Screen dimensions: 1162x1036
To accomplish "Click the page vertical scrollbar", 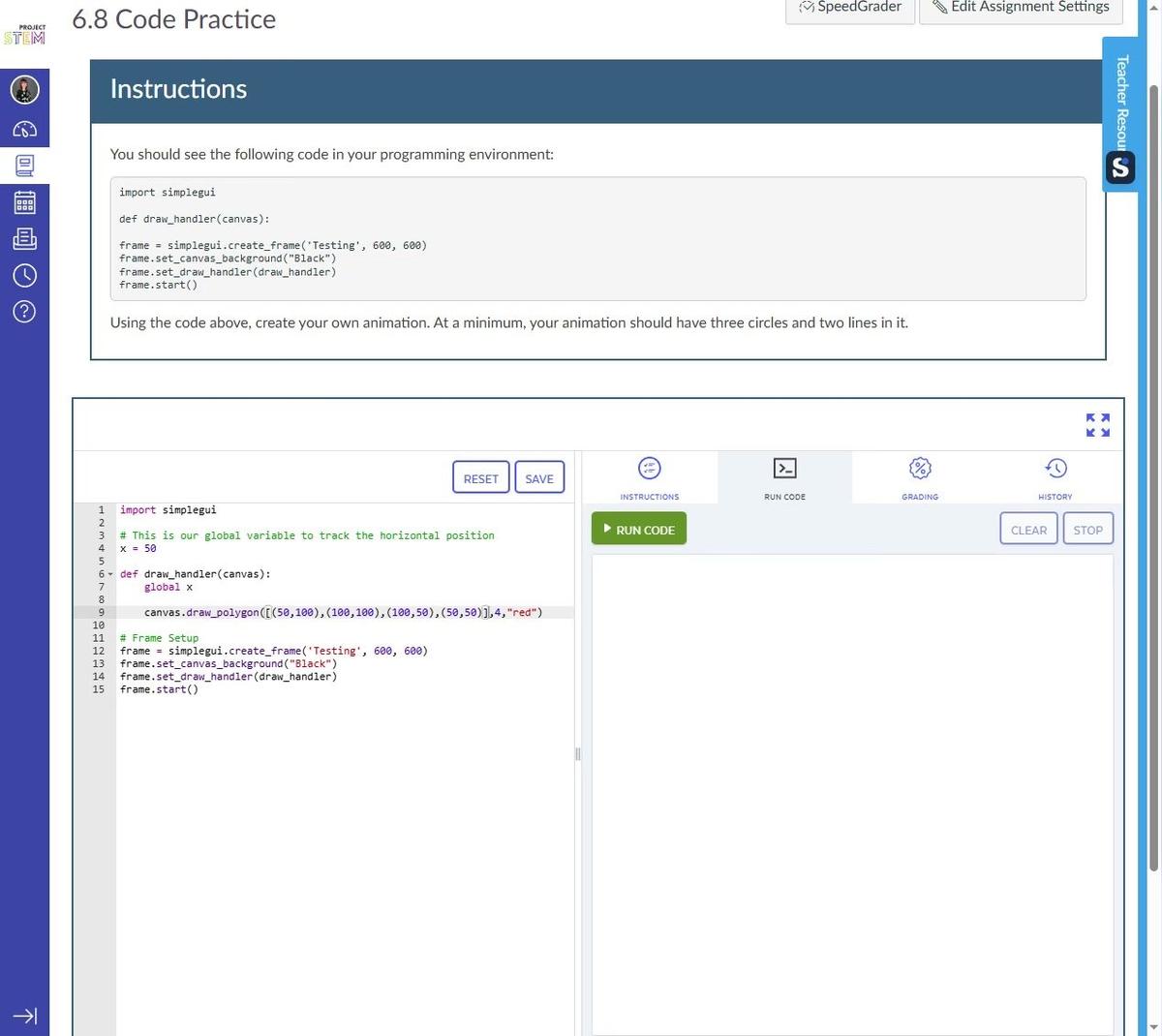I will (x=1152, y=484).
